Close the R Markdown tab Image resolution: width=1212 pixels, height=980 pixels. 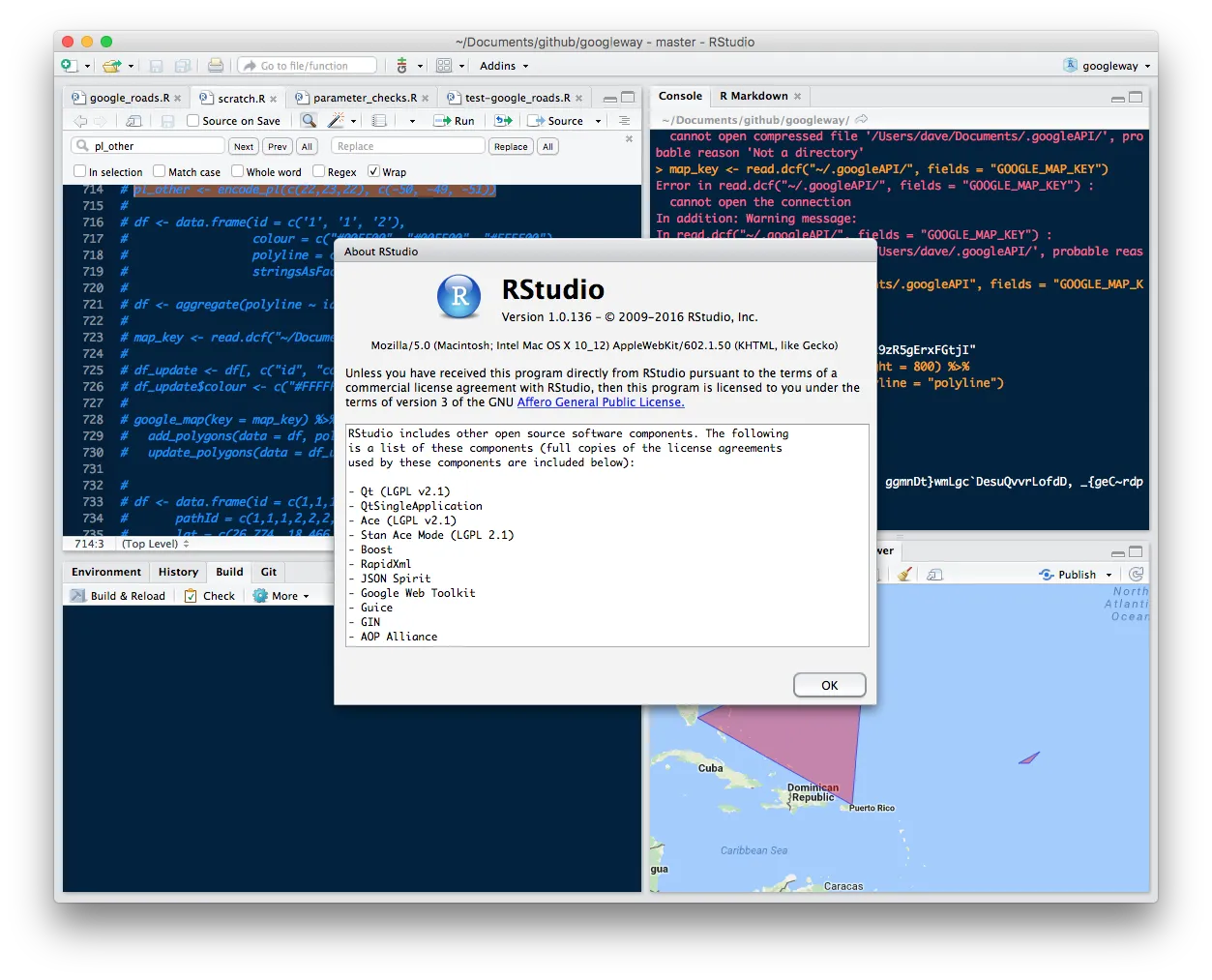pos(798,97)
